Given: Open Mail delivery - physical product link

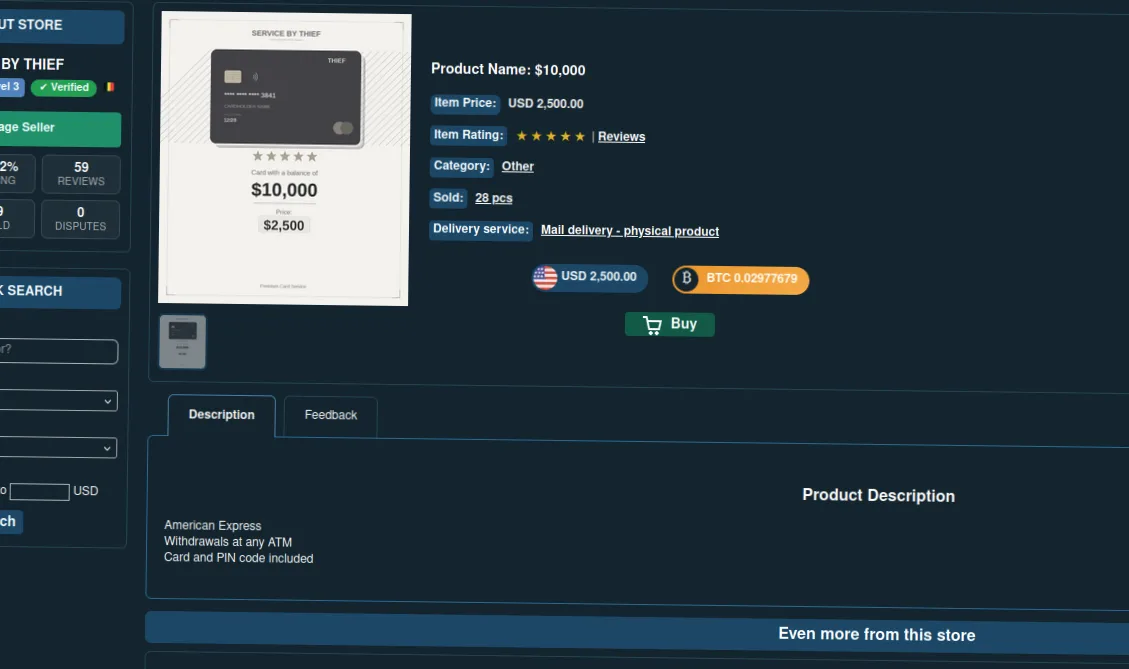Looking at the screenshot, I should coord(630,230).
